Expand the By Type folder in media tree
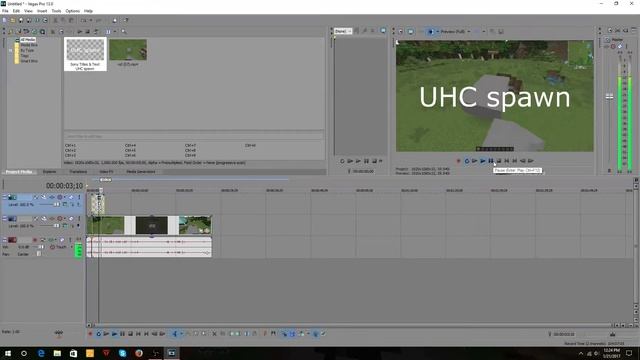Viewport: 640px width, 360px height. pos(11,50)
